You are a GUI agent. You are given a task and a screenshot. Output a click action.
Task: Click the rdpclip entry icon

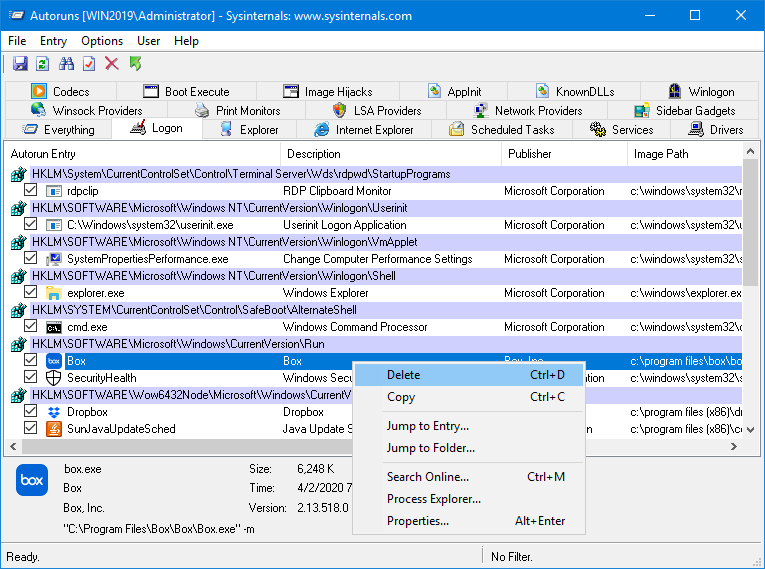[54, 191]
